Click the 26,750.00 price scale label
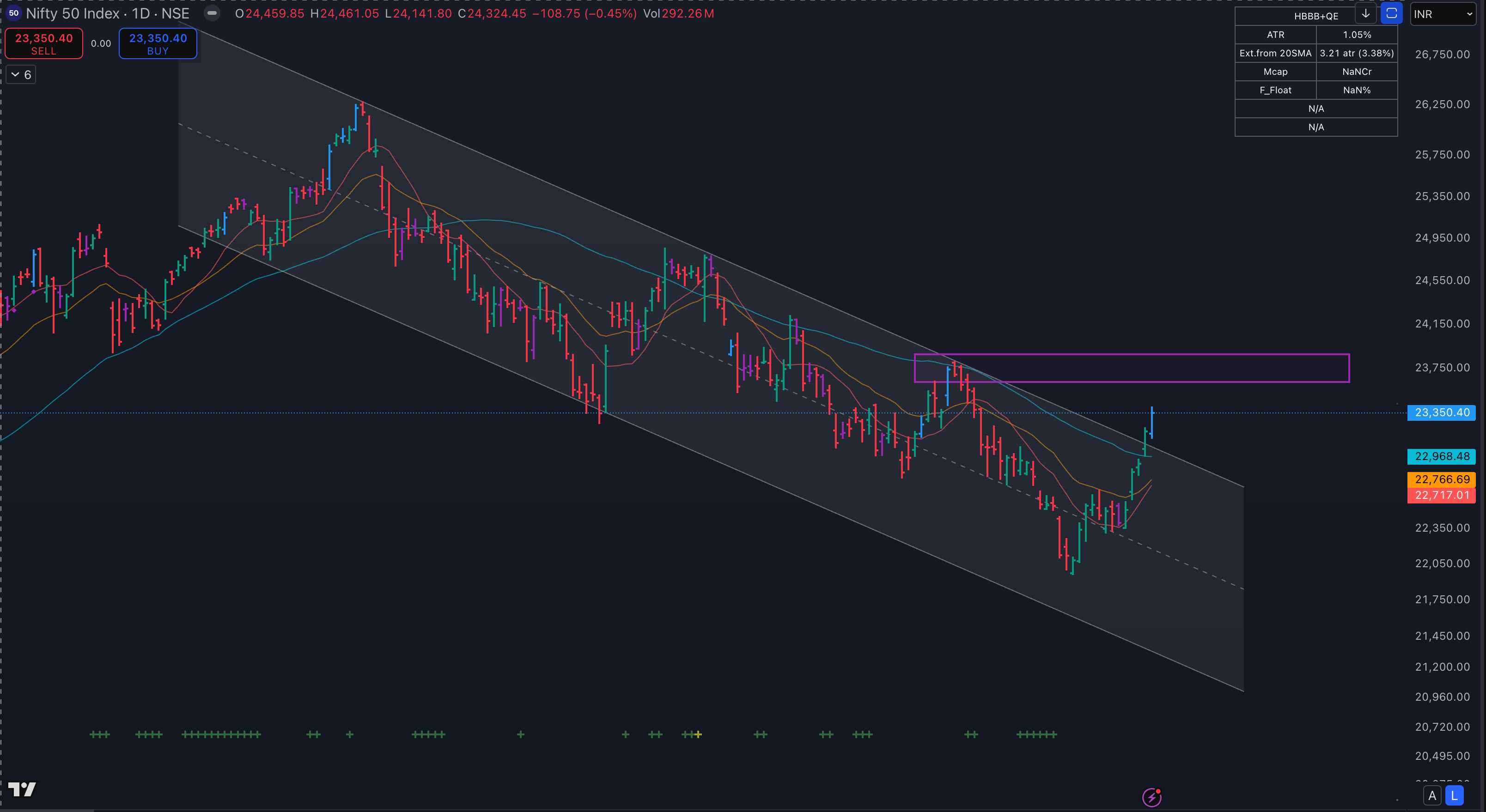Image resolution: width=1486 pixels, height=812 pixels. [x=1442, y=54]
